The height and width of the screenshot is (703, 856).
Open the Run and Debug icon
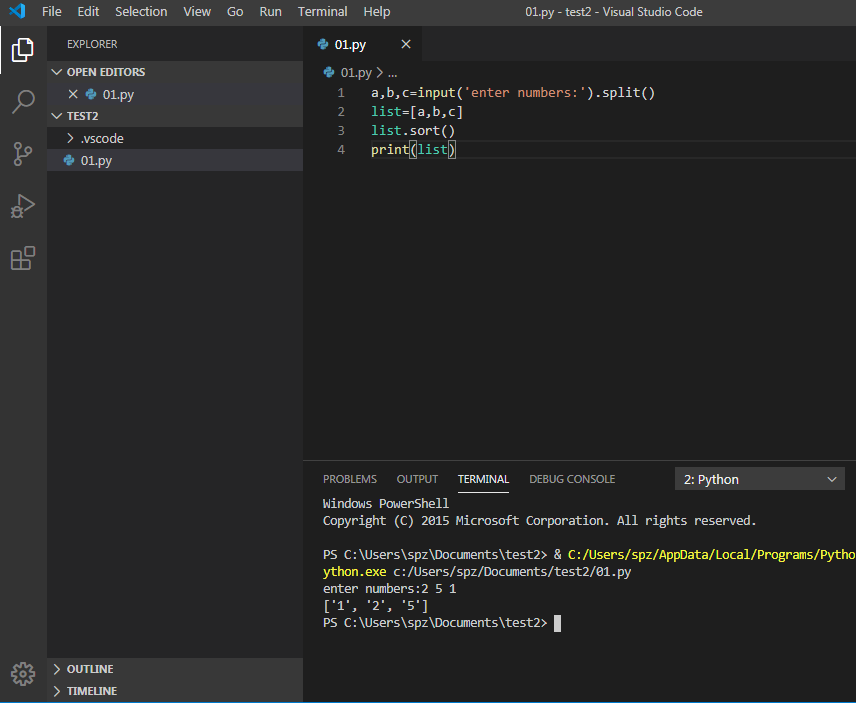click(23, 206)
